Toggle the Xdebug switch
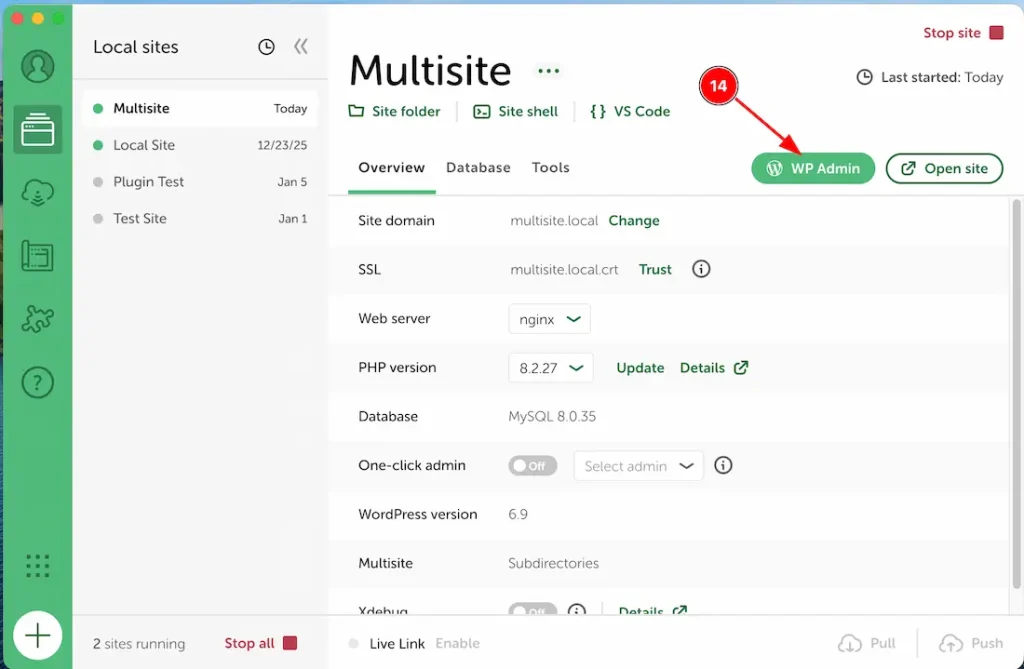Image resolution: width=1024 pixels, height=669 pixels. (532, 610)
